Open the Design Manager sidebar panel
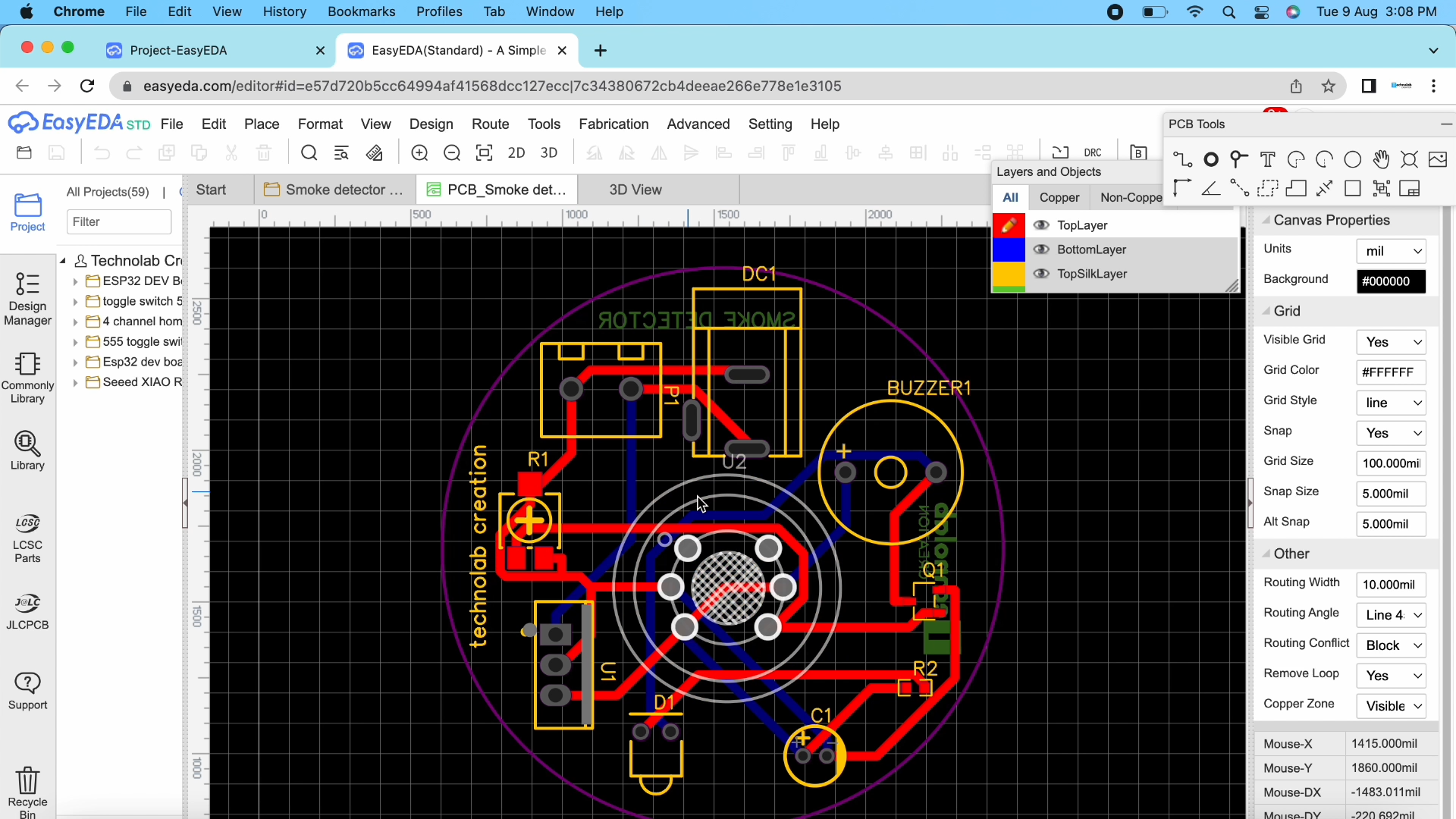The height and width of the screenshot is (819, 1456). [27, 299]
